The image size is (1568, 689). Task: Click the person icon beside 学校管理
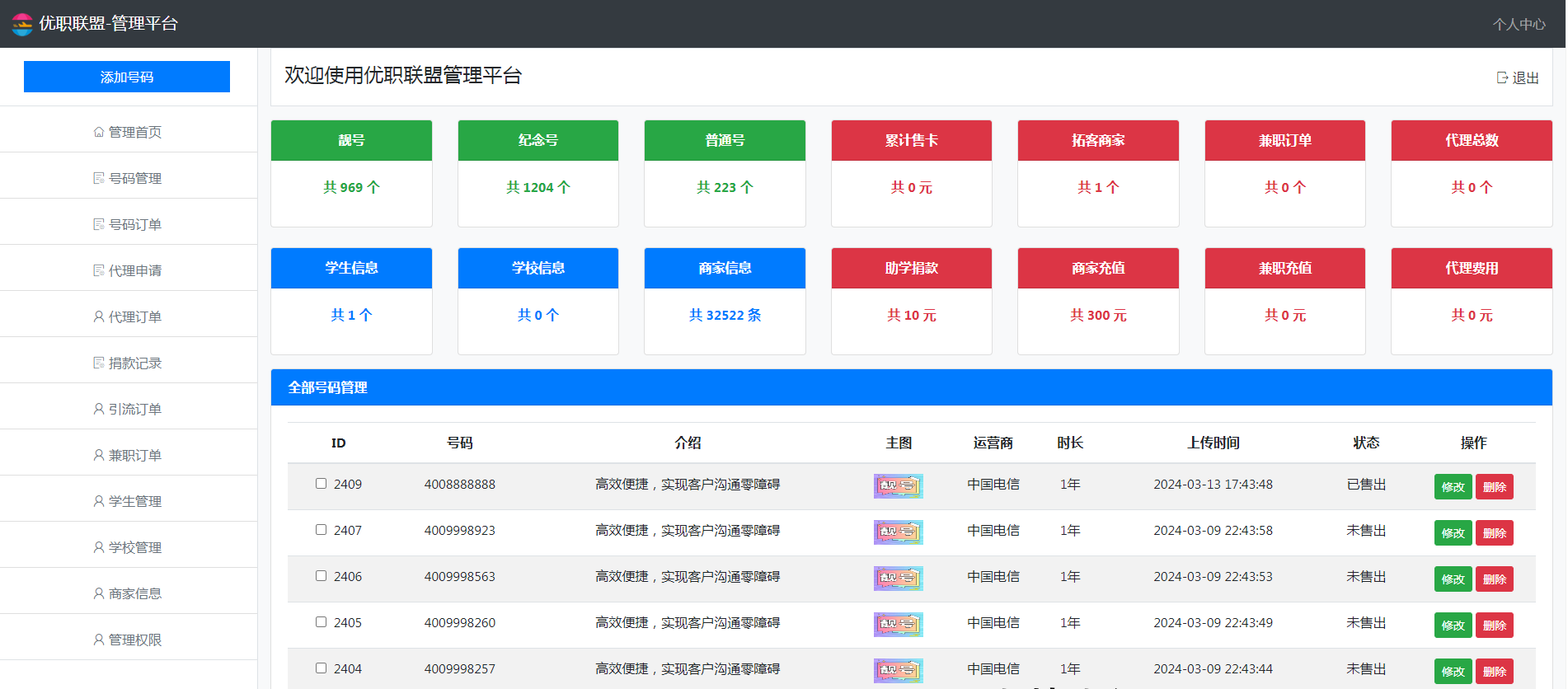[99, 547]
